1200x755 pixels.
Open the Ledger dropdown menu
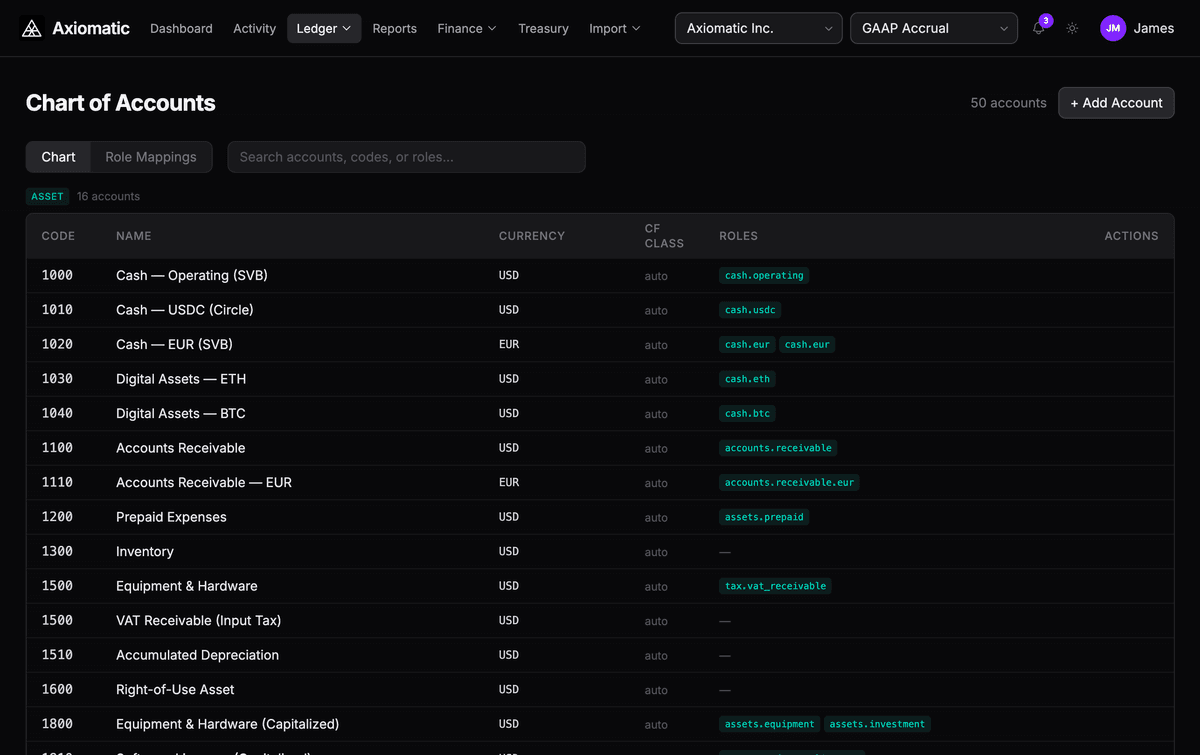(323, 28)
